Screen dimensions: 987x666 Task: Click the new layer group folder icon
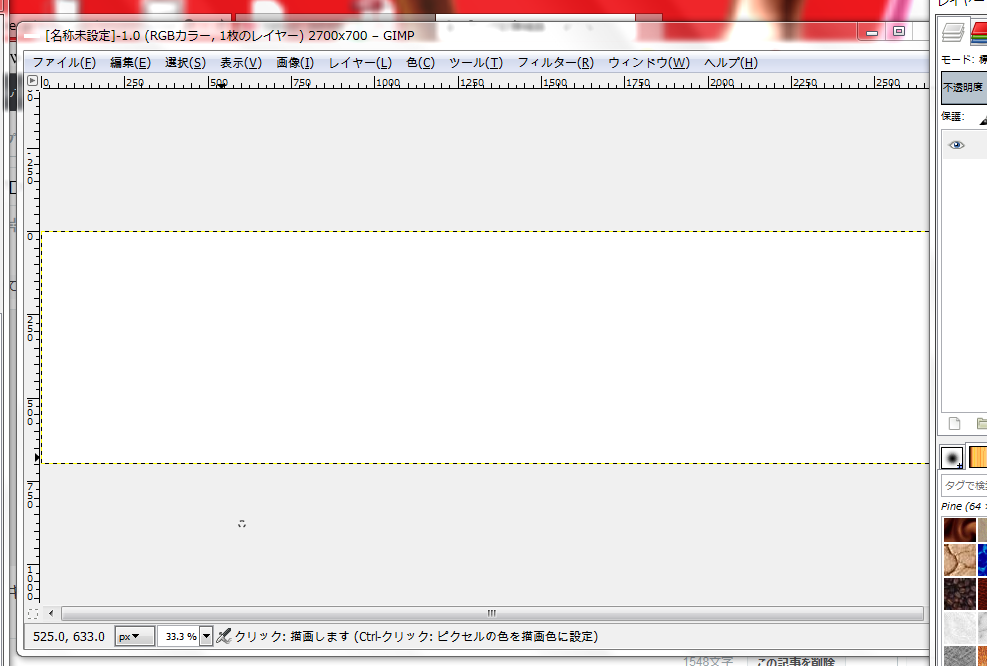[x=981, y=423]
